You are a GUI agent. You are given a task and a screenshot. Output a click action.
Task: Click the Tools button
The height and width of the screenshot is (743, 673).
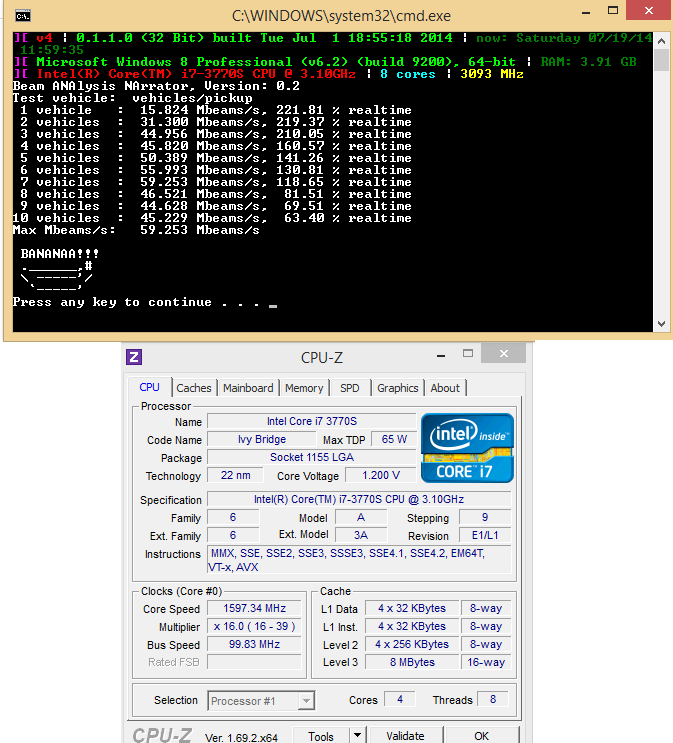pyautogui.click(x=321, y=736)
